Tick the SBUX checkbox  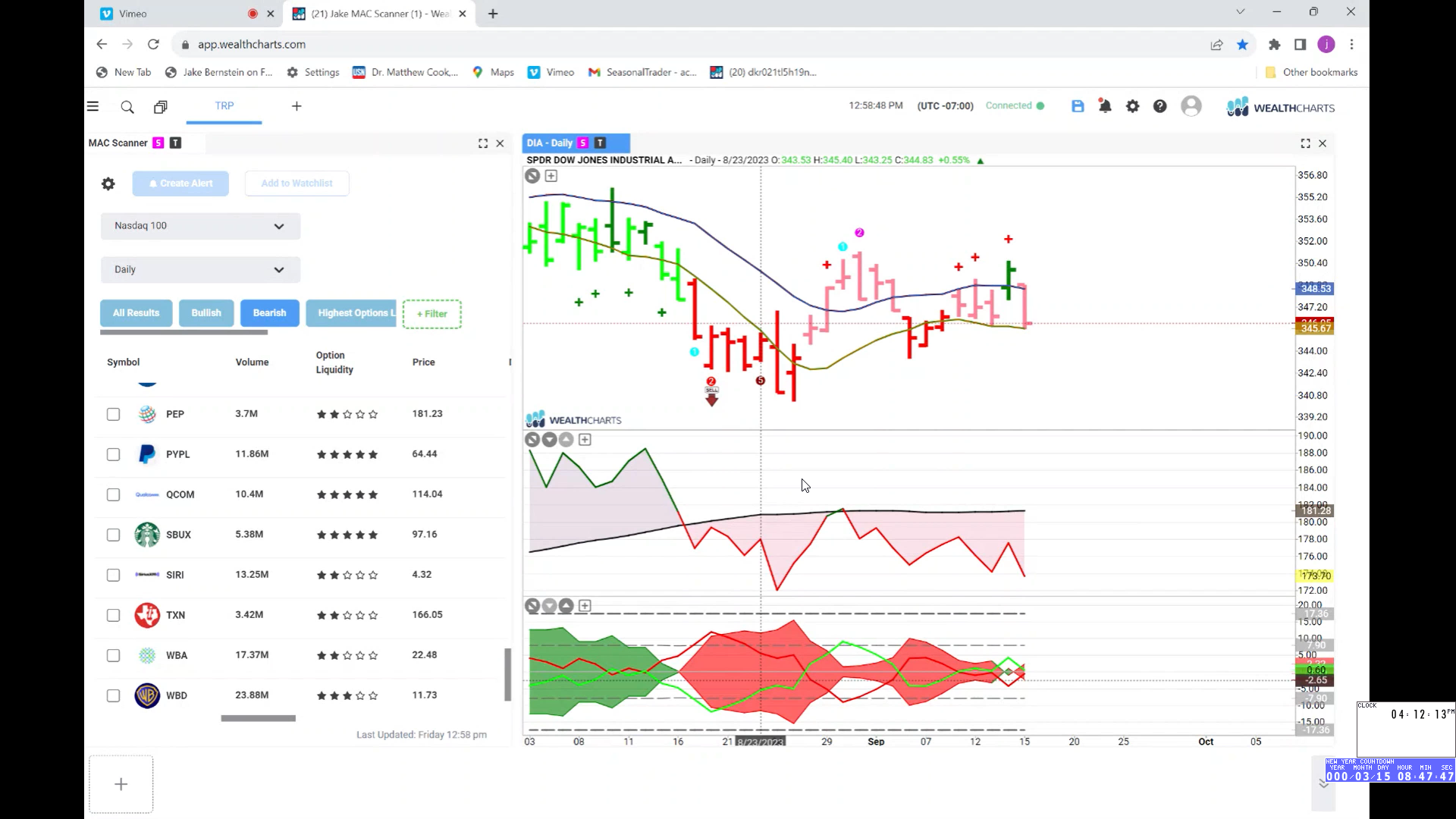point(113,535)
